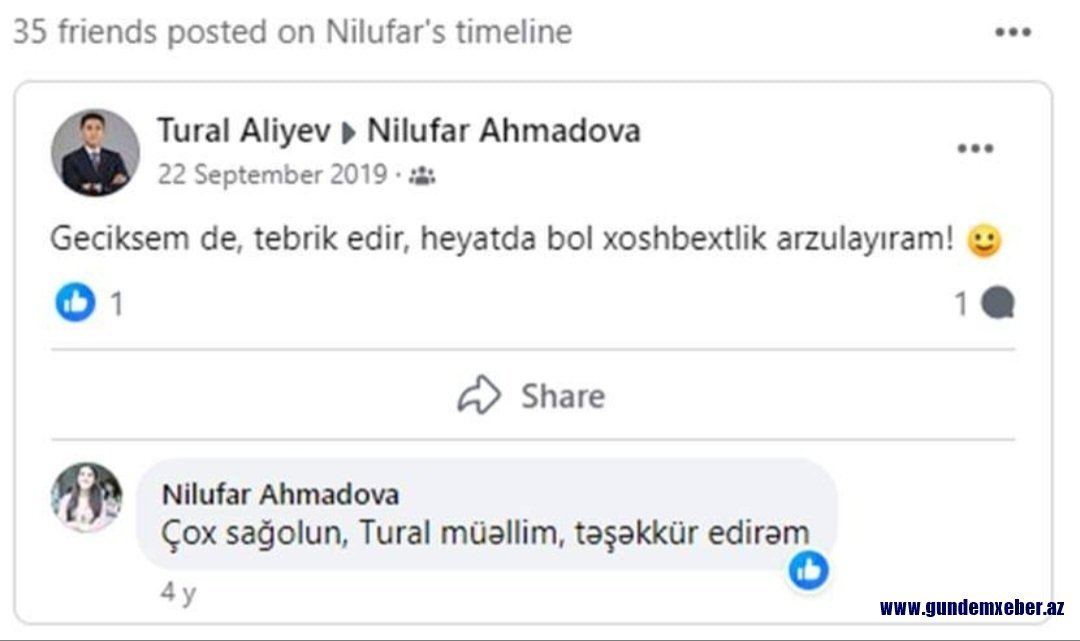Click the friends audience icon beside date
Image resolution: width=1080 pixels, height=641 pixels.
click(x=422, y=176)
